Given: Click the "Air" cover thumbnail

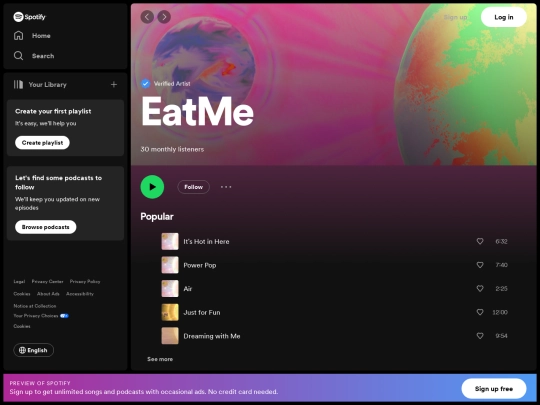Looking at the screenshot, I should [x=170, y=289].
